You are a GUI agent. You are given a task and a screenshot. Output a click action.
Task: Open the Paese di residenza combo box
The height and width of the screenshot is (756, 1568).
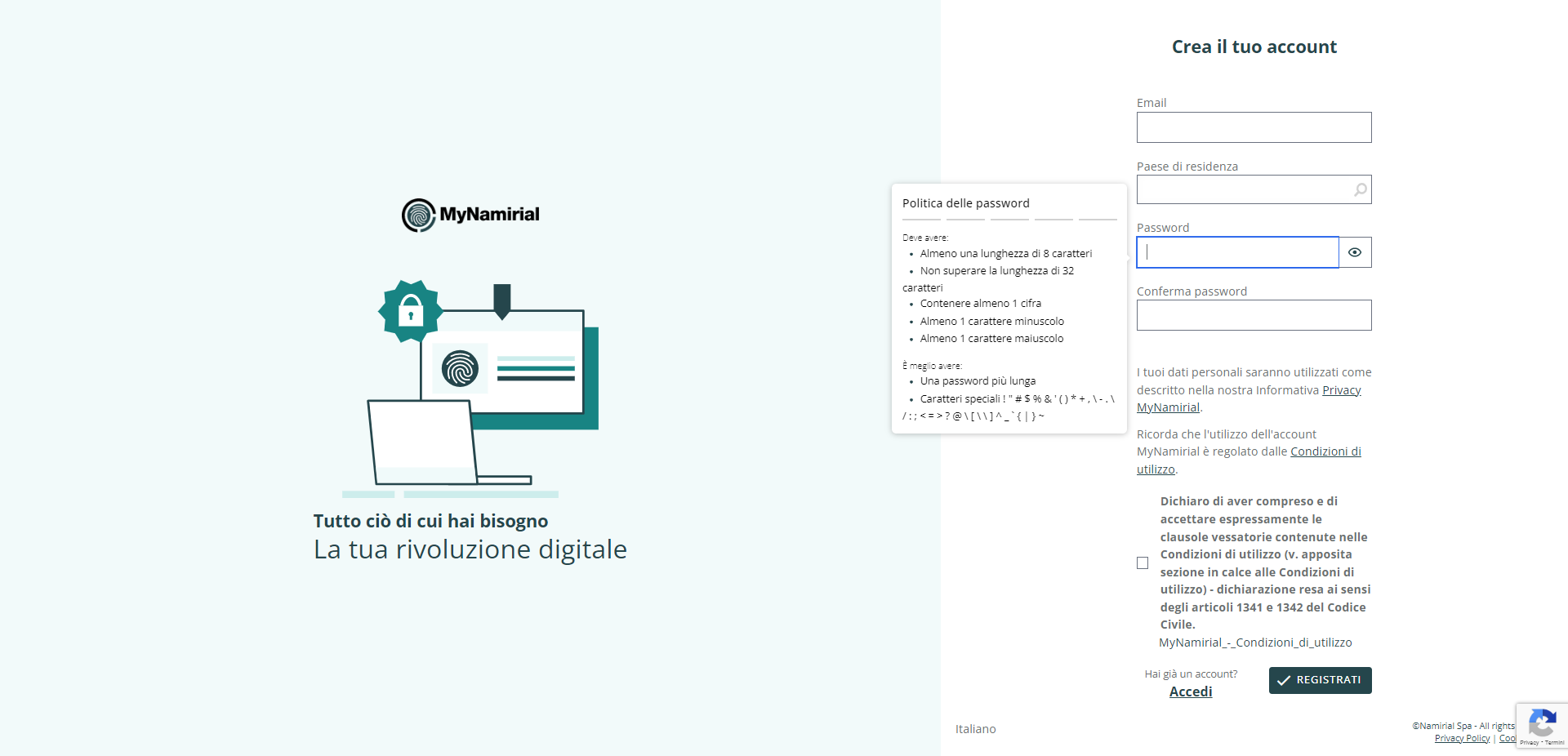(x=1254, y=189)
